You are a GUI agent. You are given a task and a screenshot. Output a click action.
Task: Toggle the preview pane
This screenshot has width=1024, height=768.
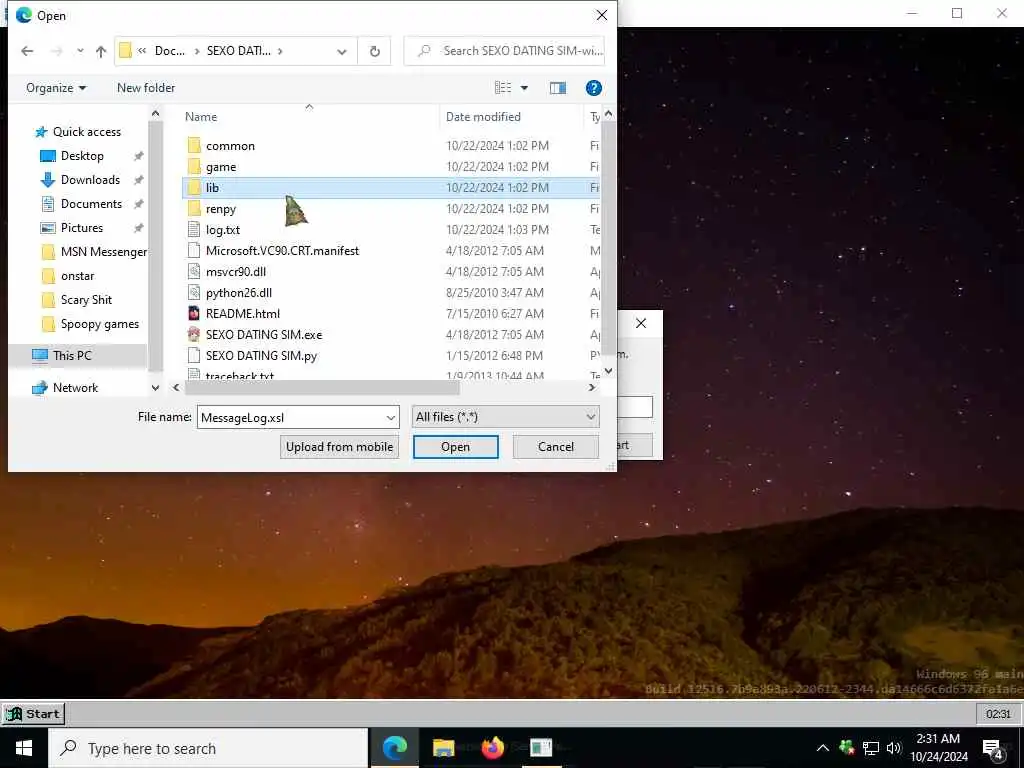coord(558,88)
